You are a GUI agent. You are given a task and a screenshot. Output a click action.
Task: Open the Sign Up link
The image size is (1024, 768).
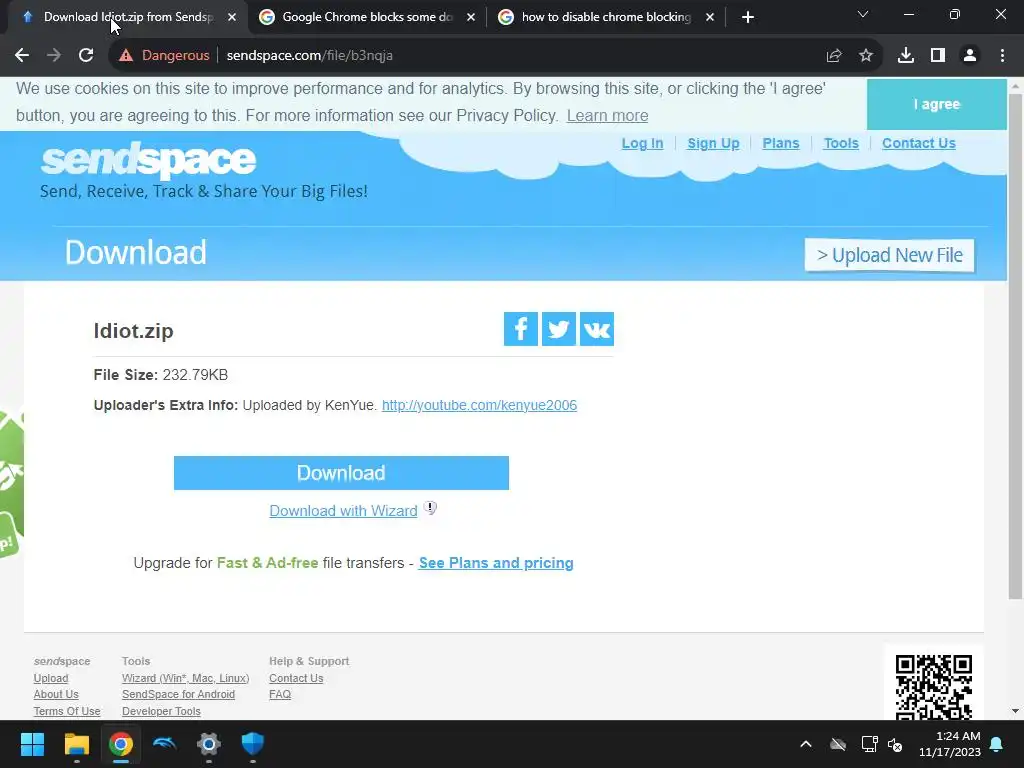(x=713, y=143)
